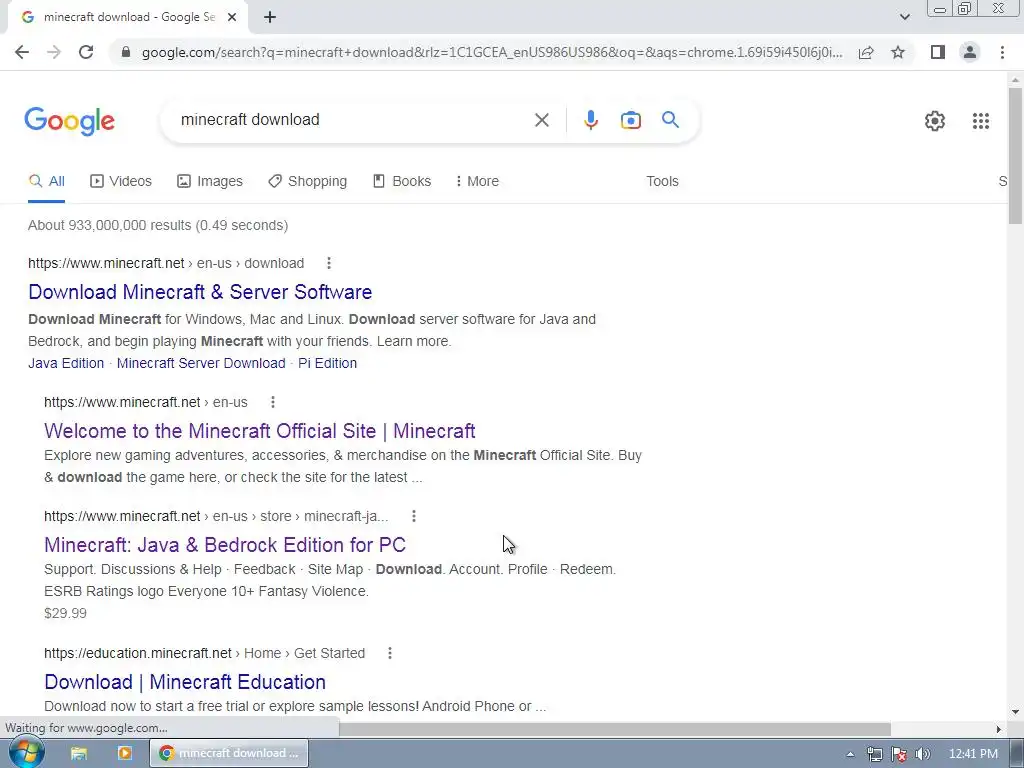
Task: Open options for the store minecraft-ja result
Action: 413,517
